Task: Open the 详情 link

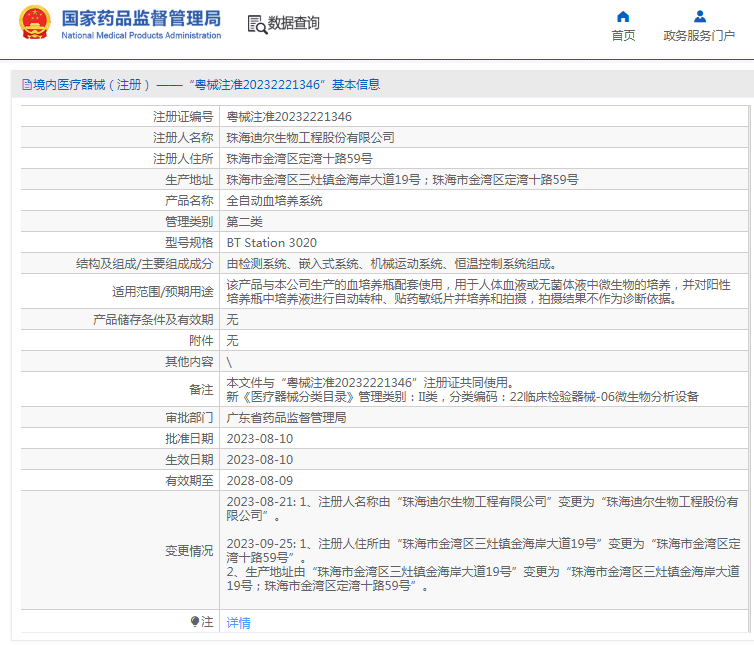Action: (x=239, y=623)
